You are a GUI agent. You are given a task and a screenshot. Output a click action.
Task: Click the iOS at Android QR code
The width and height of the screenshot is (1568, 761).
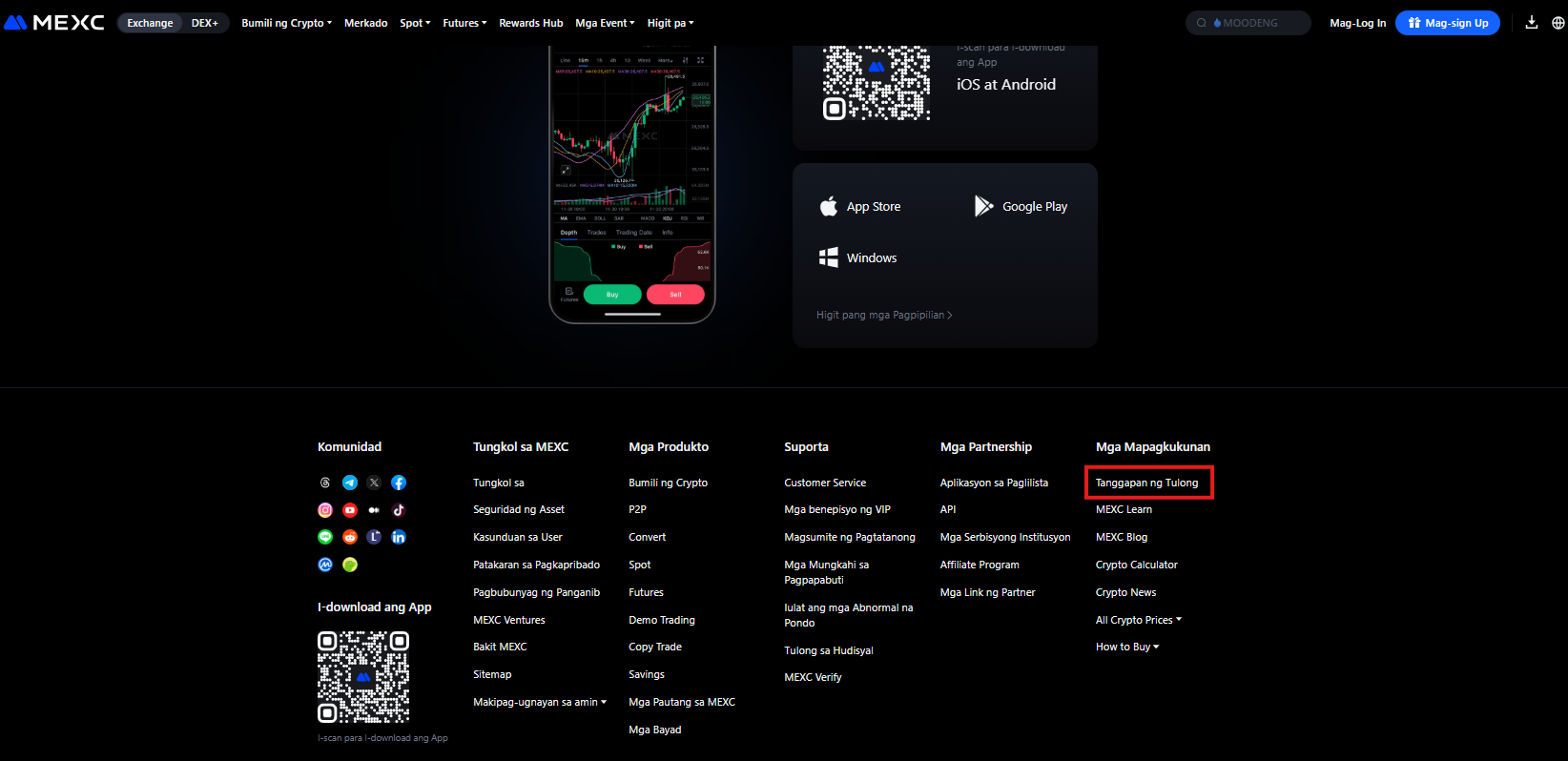877,83
